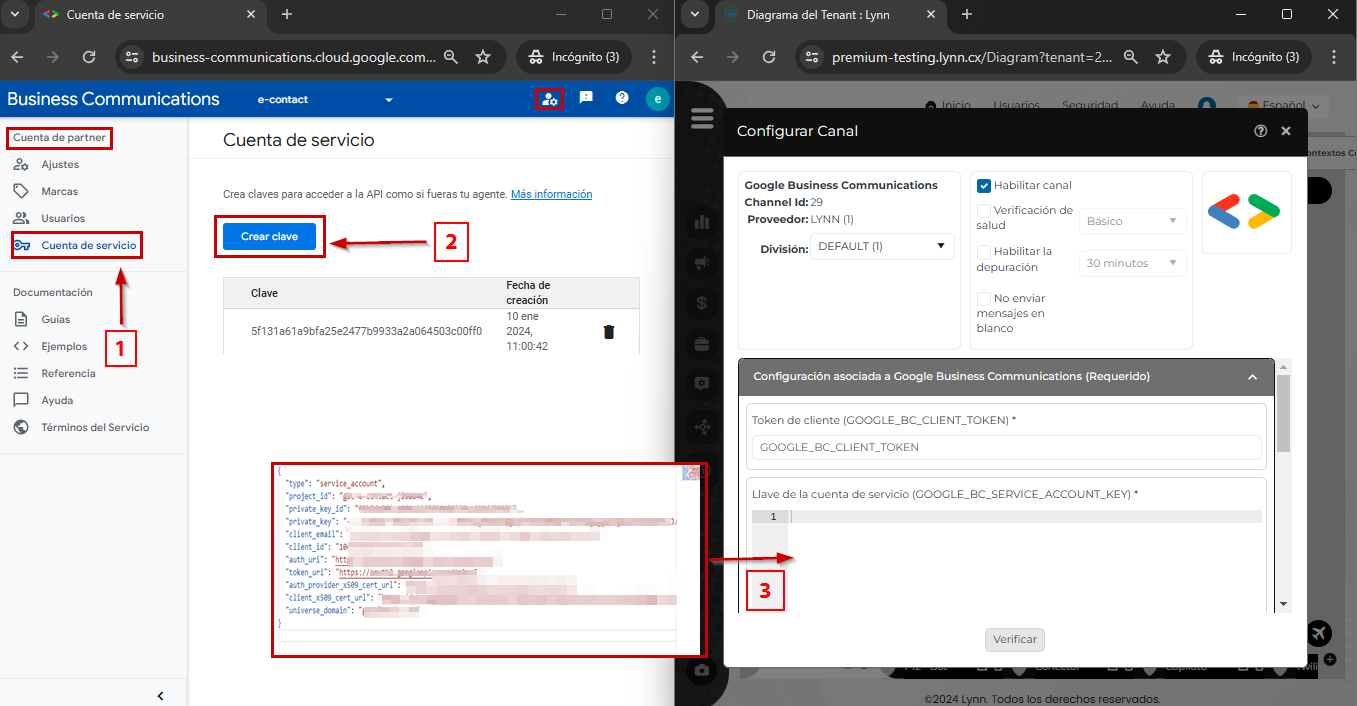Open the e-contact account selector dropdown
The width and height of the screenshot is (1357, 706).
click(x=325, y=99)
